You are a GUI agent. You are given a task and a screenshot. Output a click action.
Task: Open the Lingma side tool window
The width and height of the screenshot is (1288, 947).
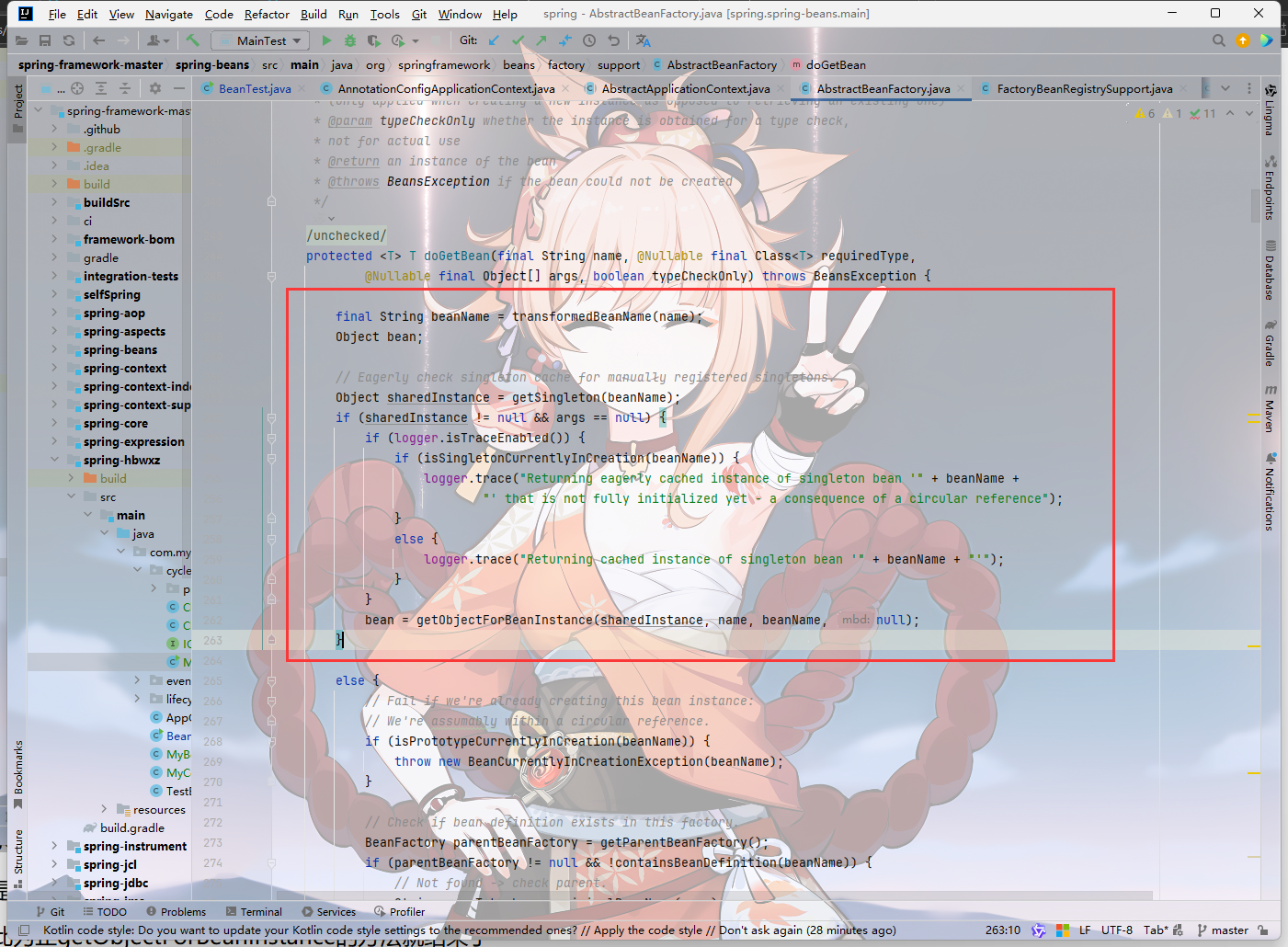coord(1270,109)
